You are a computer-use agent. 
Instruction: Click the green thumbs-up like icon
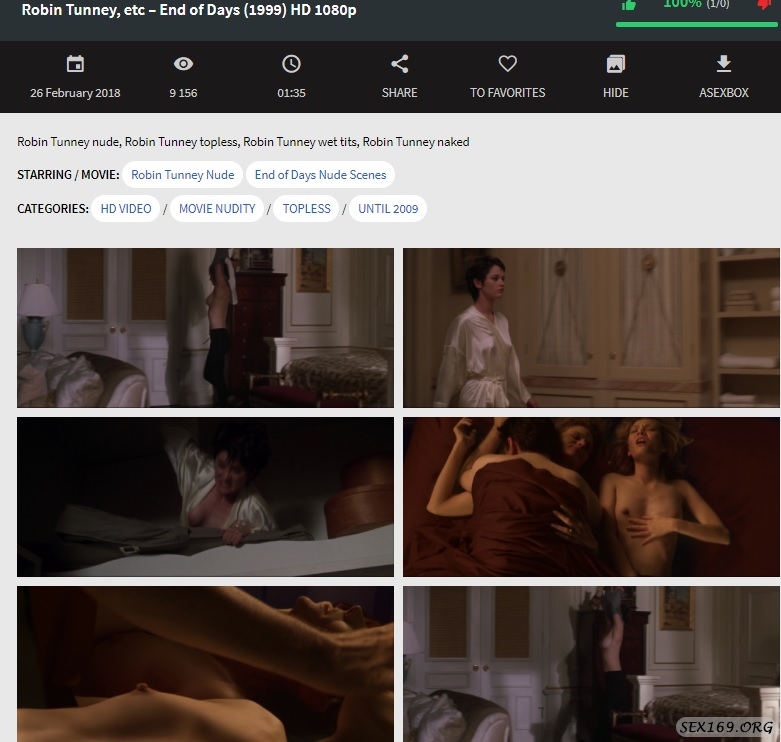[629, 5]
